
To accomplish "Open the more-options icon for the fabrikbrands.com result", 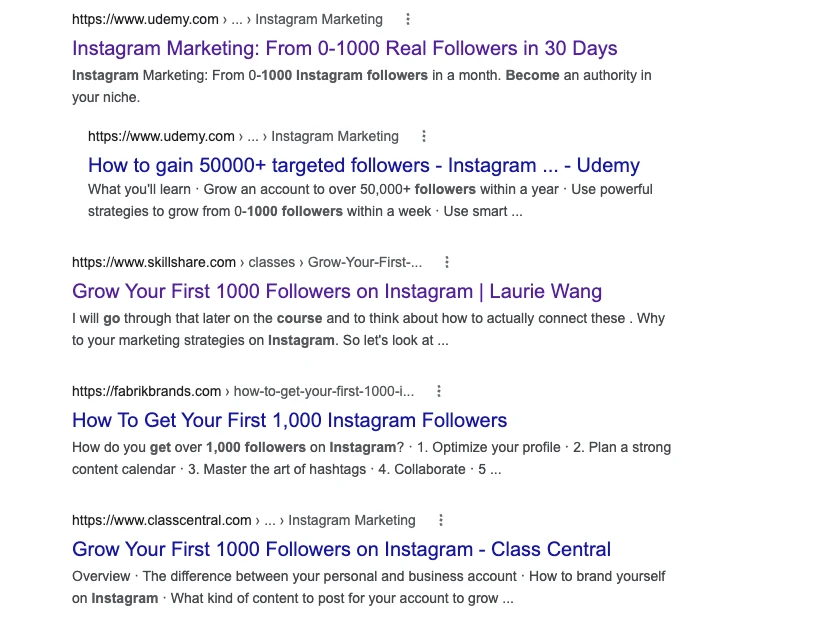I will tap(438, 391).
